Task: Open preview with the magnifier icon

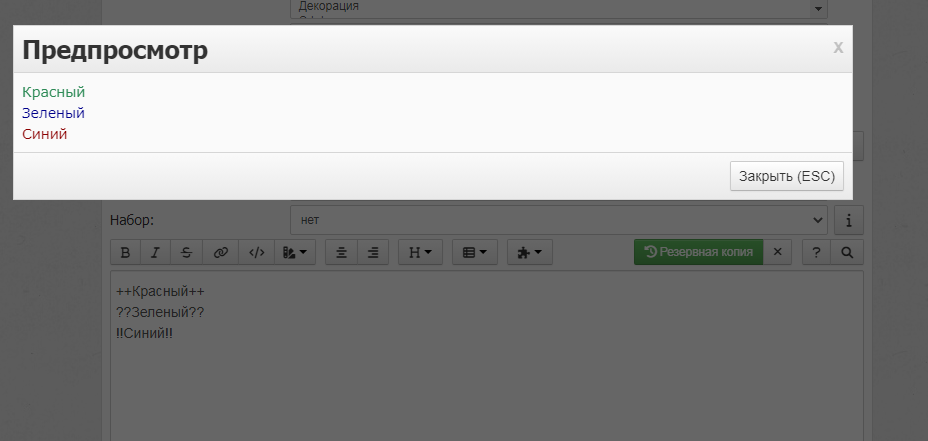Action: coord(847,252)
